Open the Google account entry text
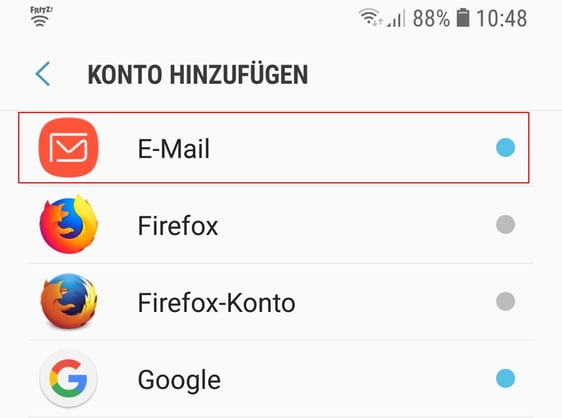Image resolution: width=562 pixels, height=418 pixels. point(179,381)
